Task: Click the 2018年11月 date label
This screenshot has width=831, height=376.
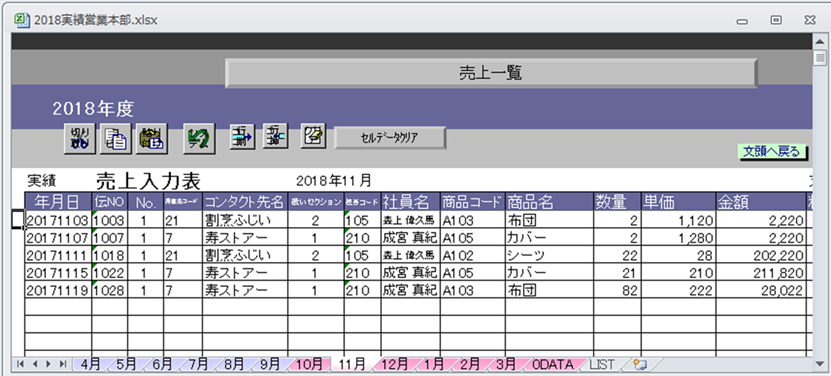Action: coord(334,180)
